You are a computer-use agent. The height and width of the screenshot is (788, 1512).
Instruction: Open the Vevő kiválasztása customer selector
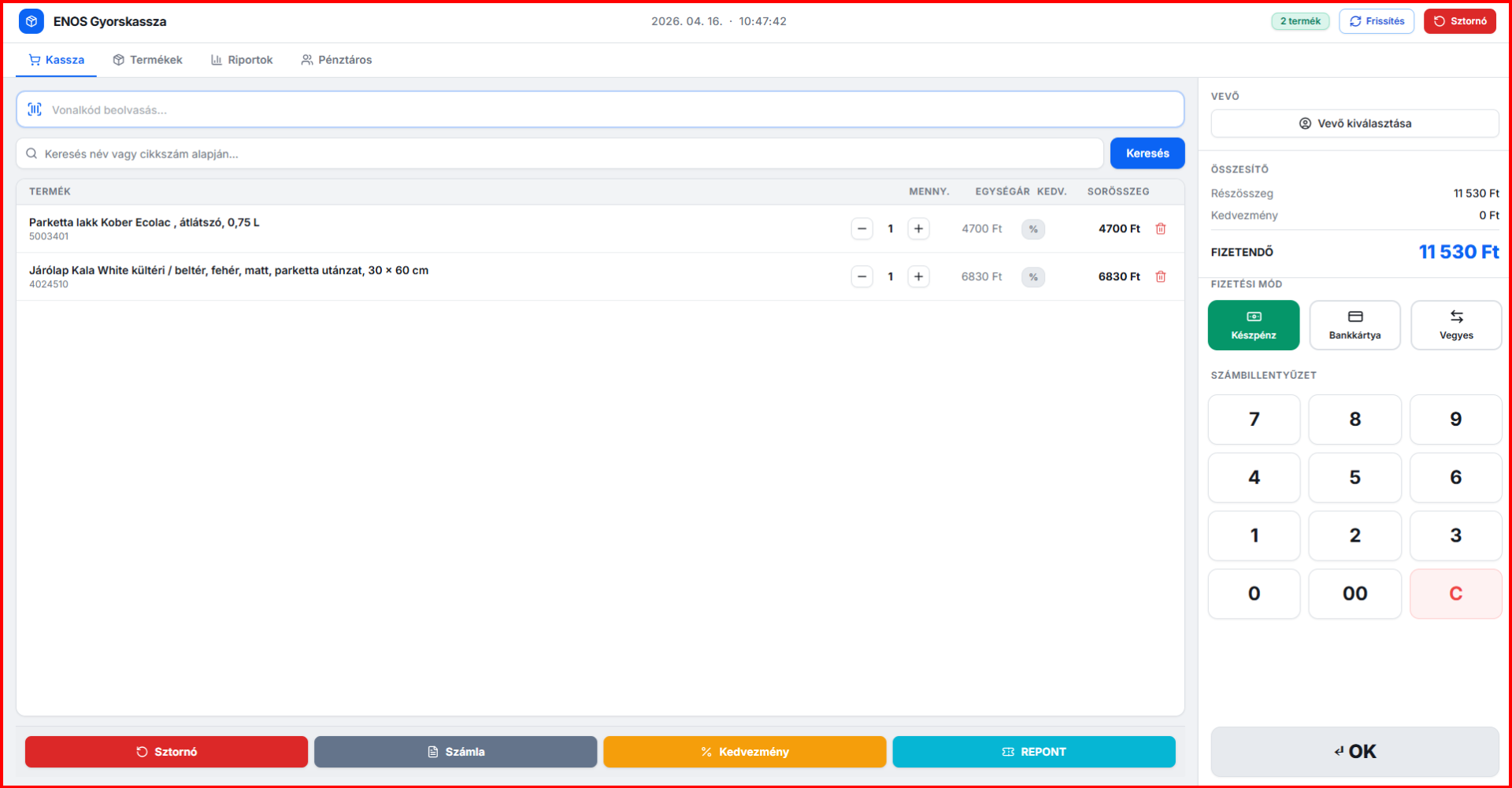point(1354,124)
